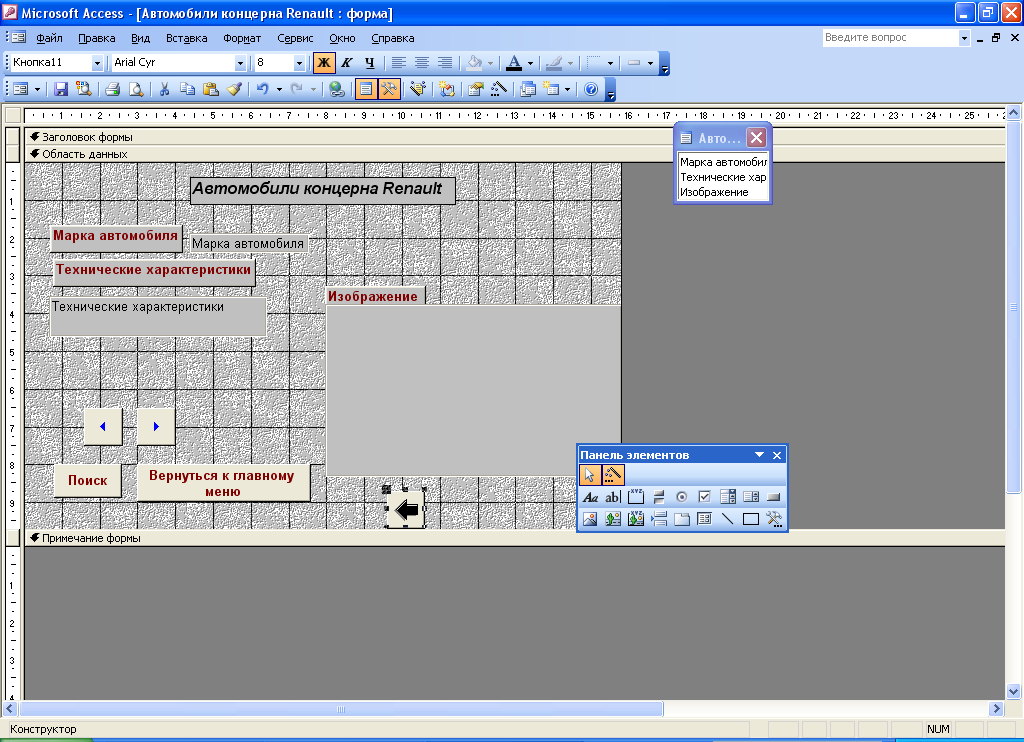Image resolution: width=1024 pixels, height=742 pixels.
Task: Open the font color dropdown arrow
Action: tap(530, 63)
